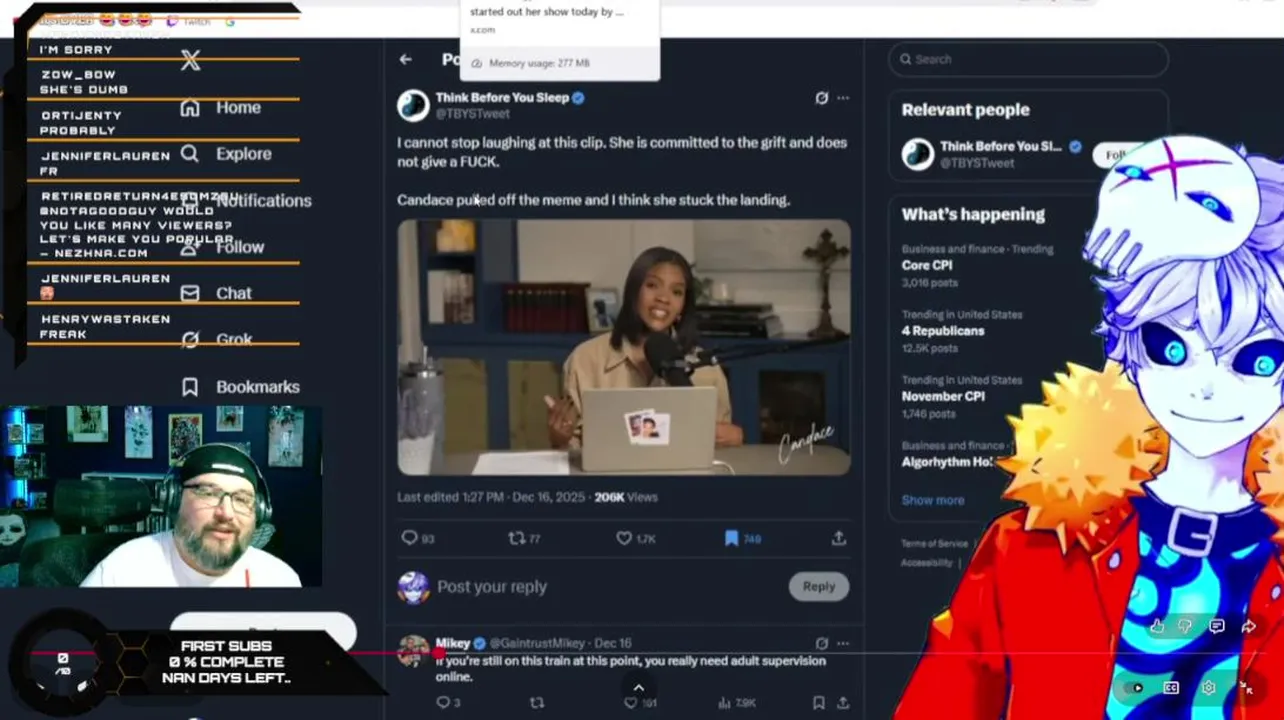
Task: Share Mikey's reply
Action: point(843,703)
